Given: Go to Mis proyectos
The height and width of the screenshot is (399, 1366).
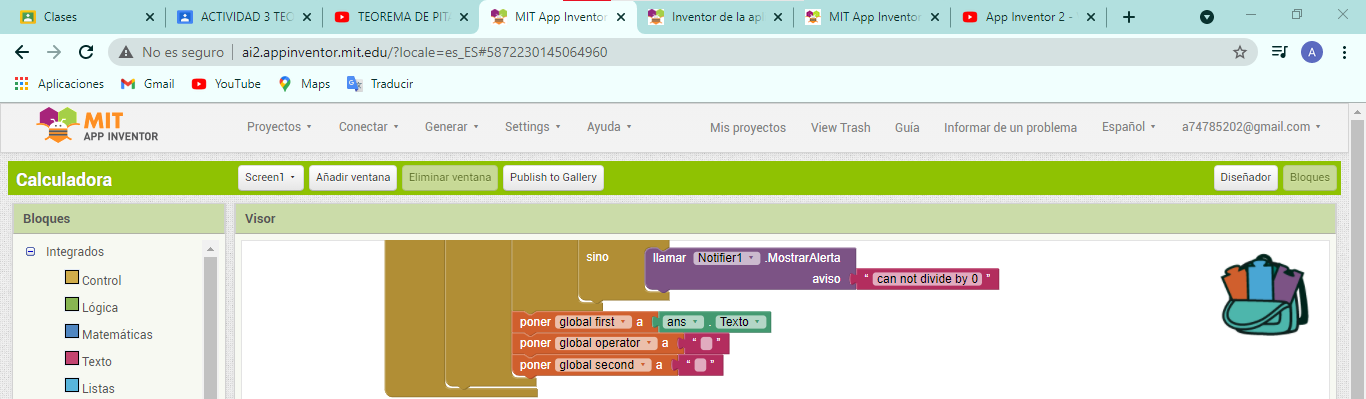Looking at the screenshot, I should click(x=748, y=127).
